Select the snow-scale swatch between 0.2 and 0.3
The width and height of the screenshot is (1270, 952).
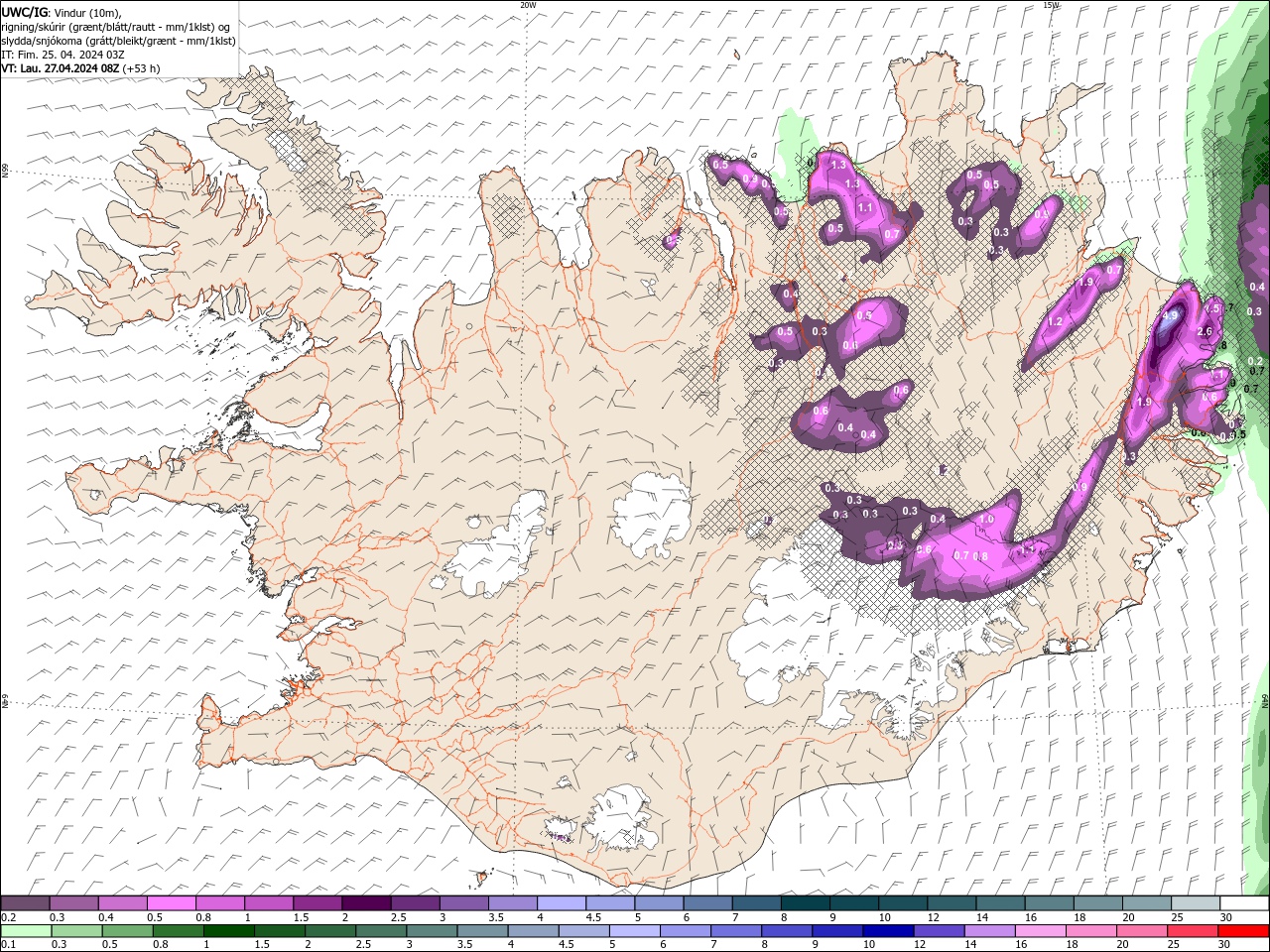(x=25, y=903)
